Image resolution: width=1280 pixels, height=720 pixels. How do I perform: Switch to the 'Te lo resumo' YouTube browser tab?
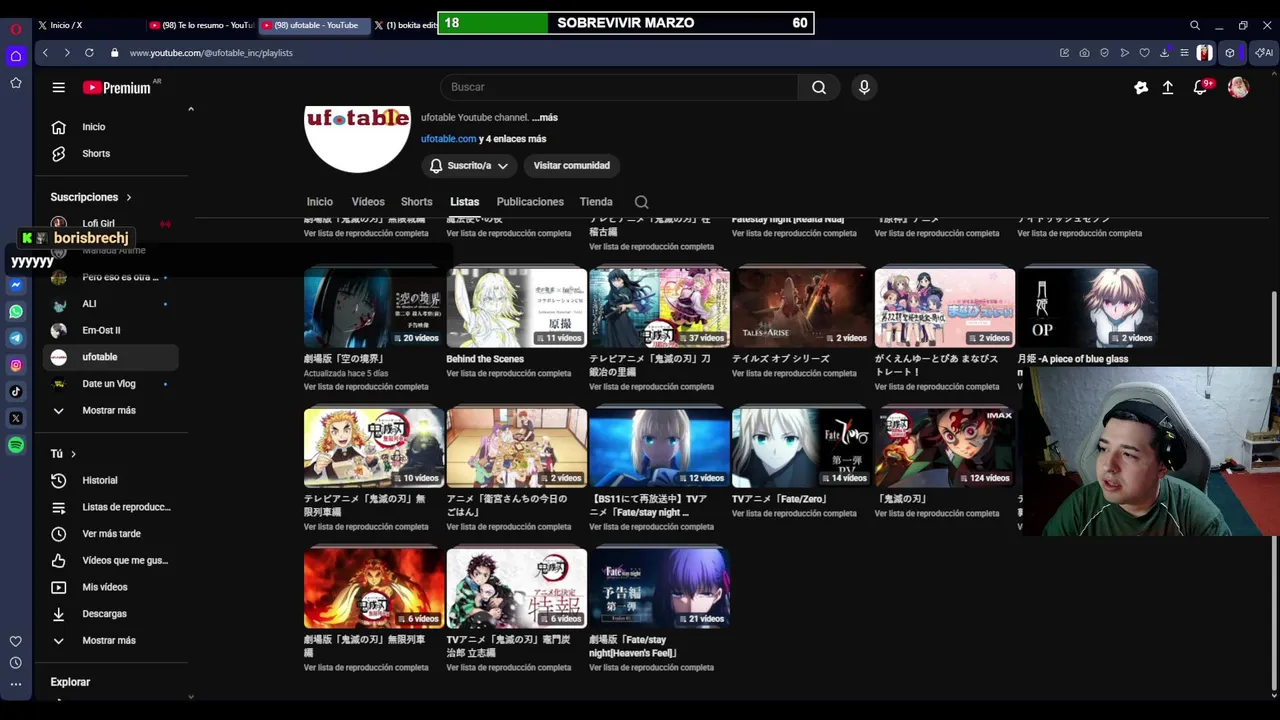pyautogui.click(x=200, y=25)
